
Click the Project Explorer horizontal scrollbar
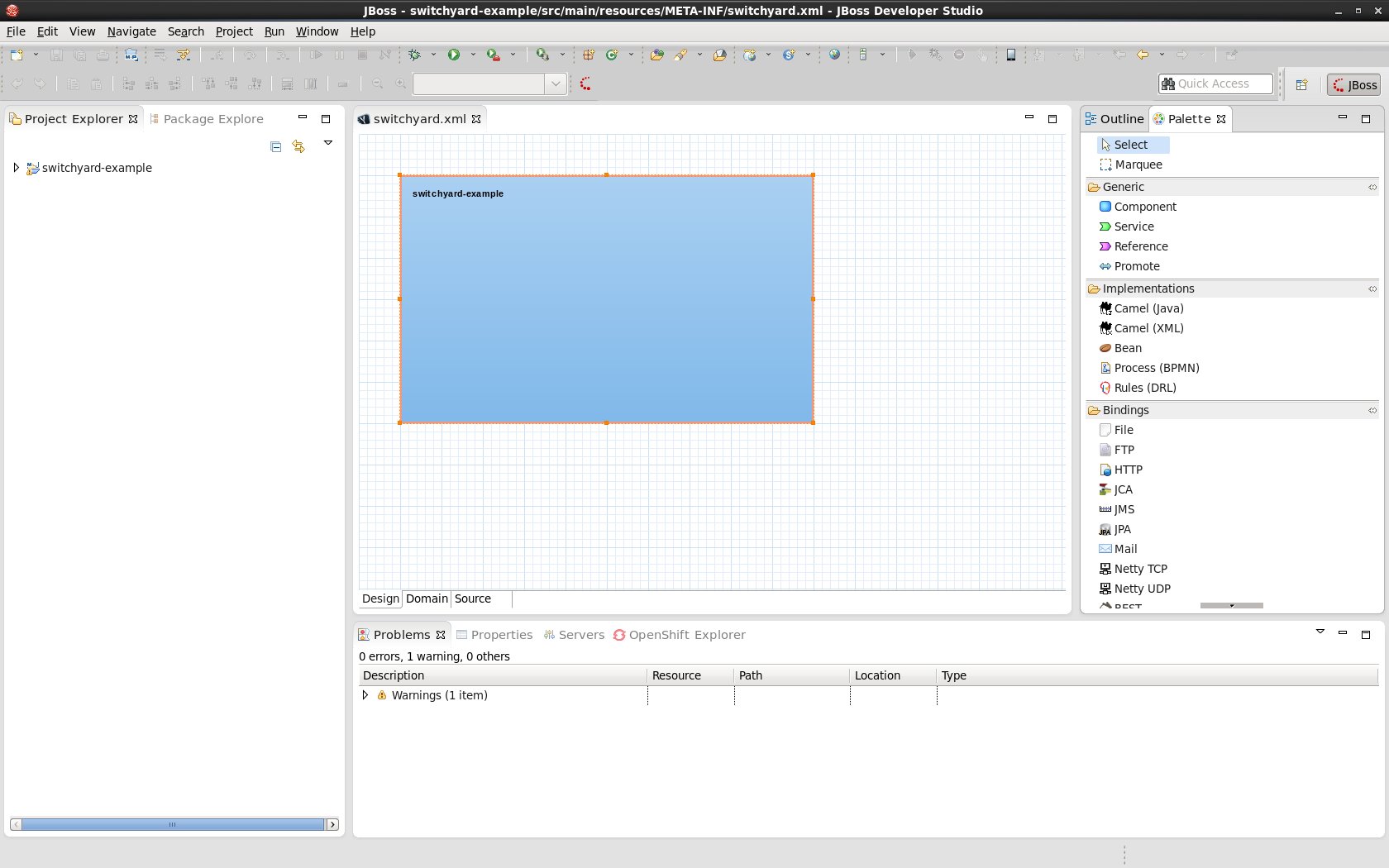coord(174,824)
